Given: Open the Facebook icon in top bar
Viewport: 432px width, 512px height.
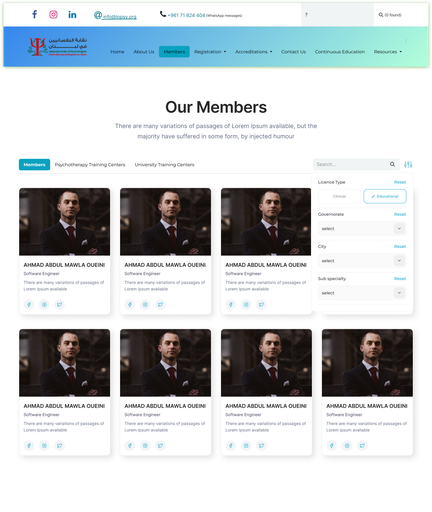Looking at the screenshot, I should point(34,14).
